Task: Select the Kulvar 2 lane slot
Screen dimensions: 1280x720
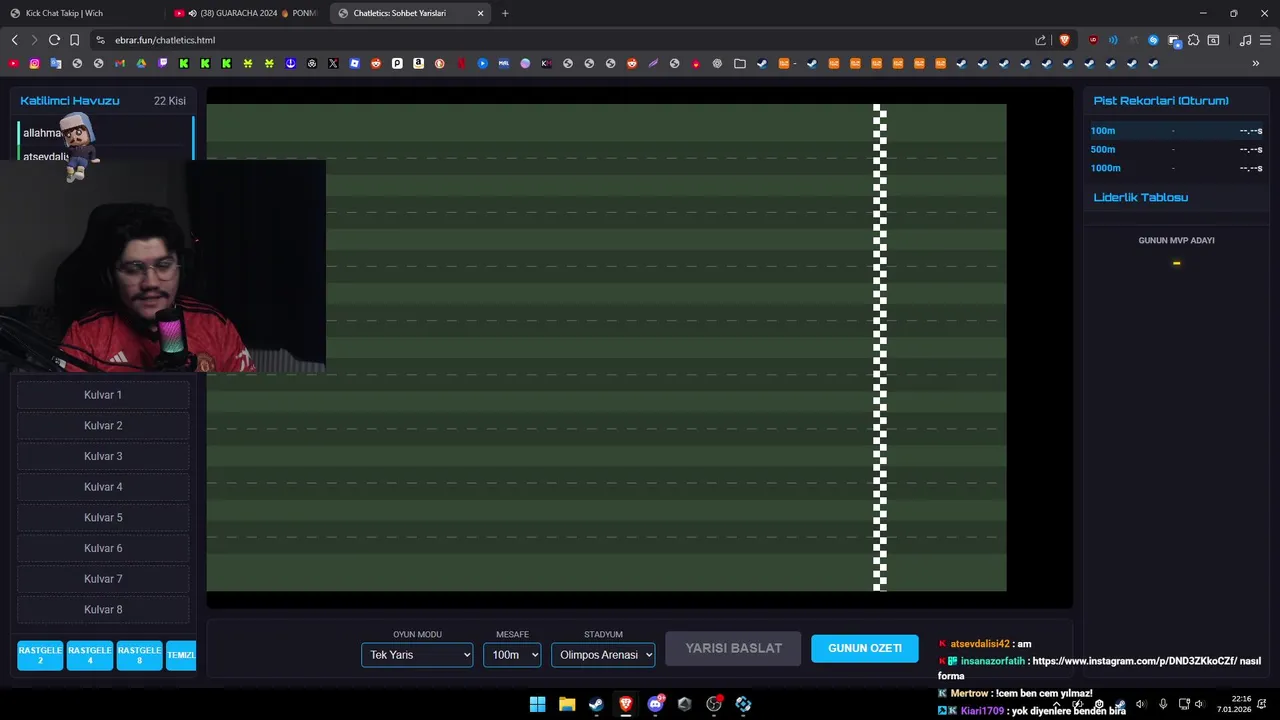Action: pyautogui.click(x=103, y=426)
